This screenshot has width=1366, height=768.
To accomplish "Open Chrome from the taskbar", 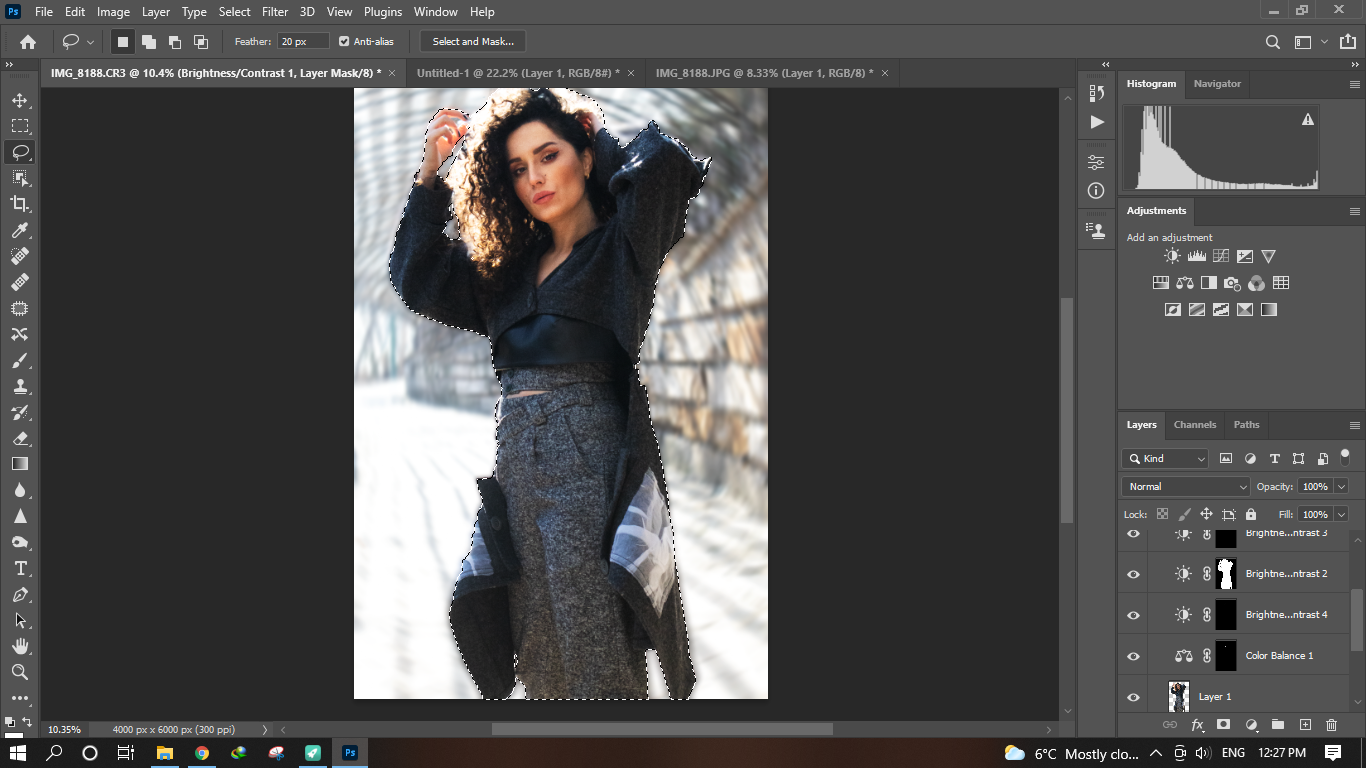I will click(201, 753).
